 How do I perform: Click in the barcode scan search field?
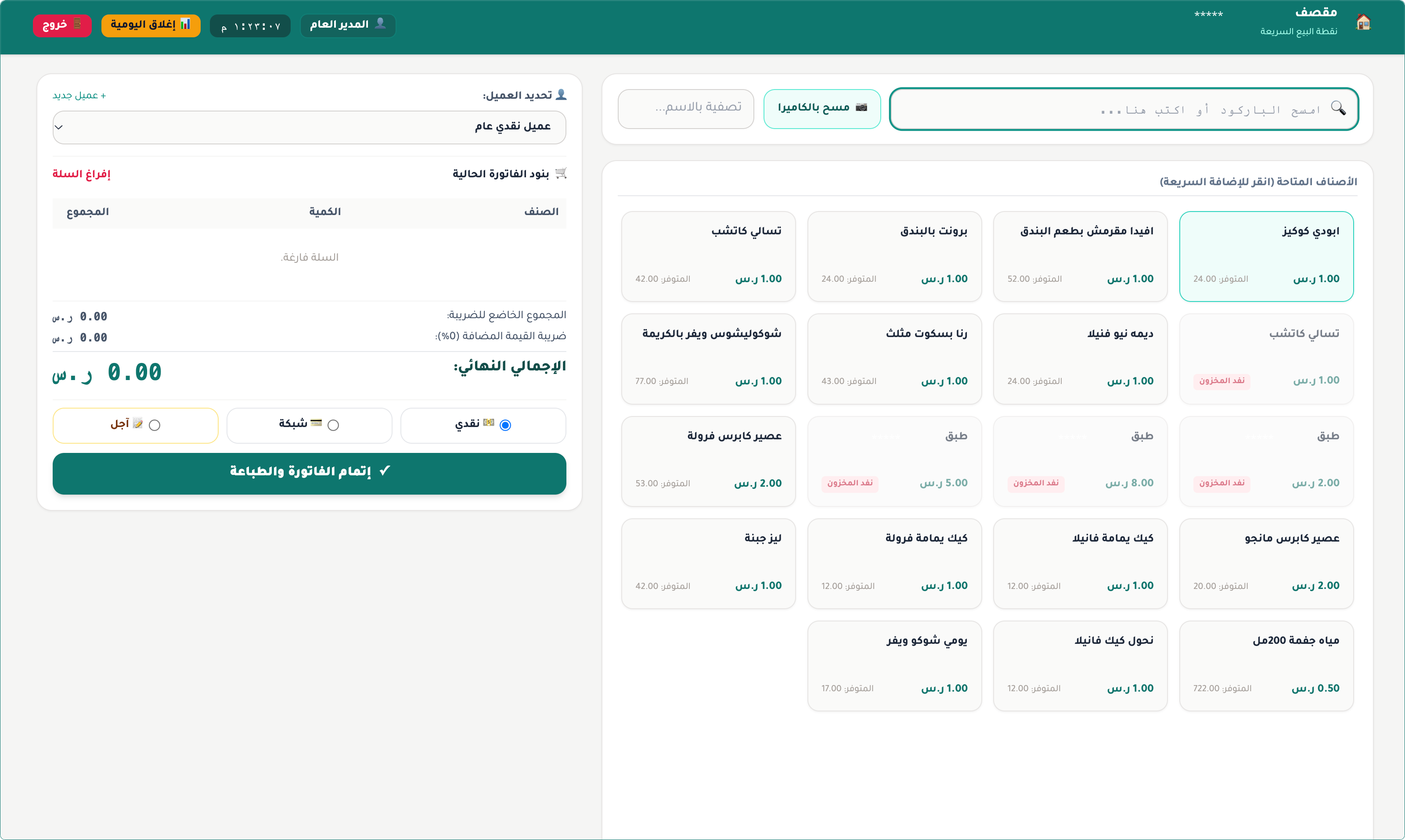(x=1124, y=109)
